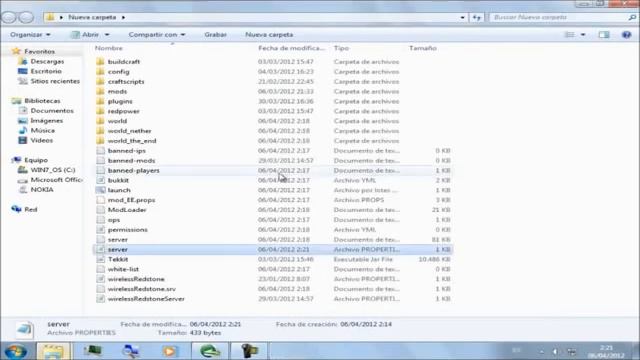640x360 pixels.
Task: Sort by the Tamaño column header
Action: click(423, 48)
